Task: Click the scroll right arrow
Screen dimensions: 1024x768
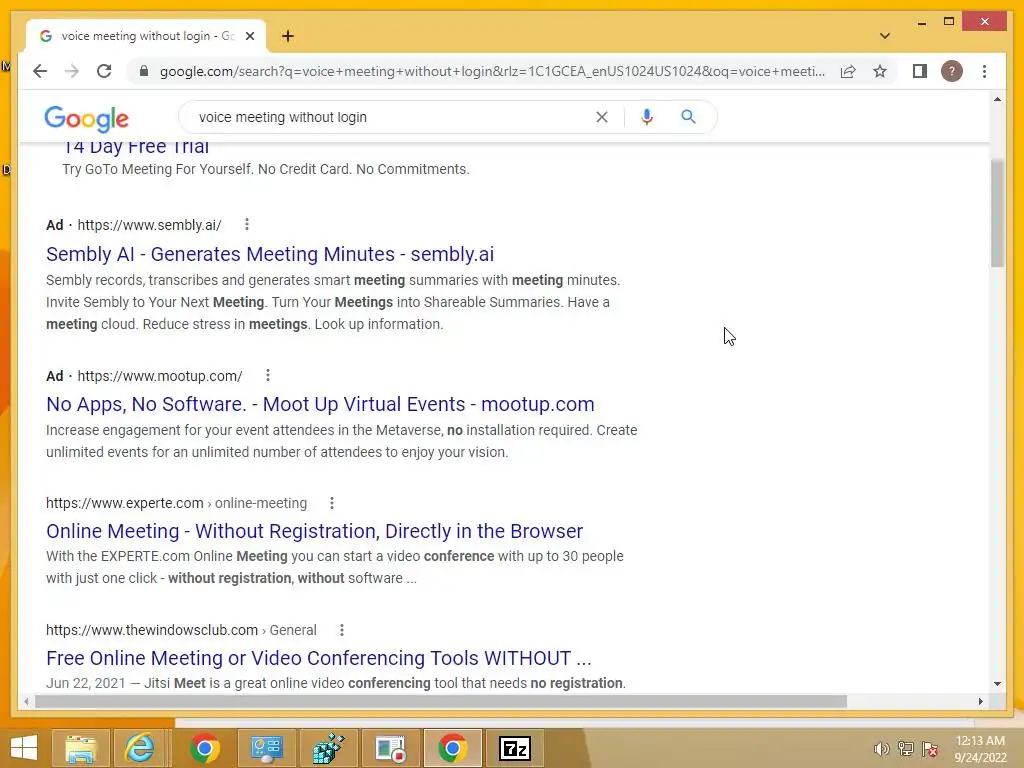Action: click(980, 701)
